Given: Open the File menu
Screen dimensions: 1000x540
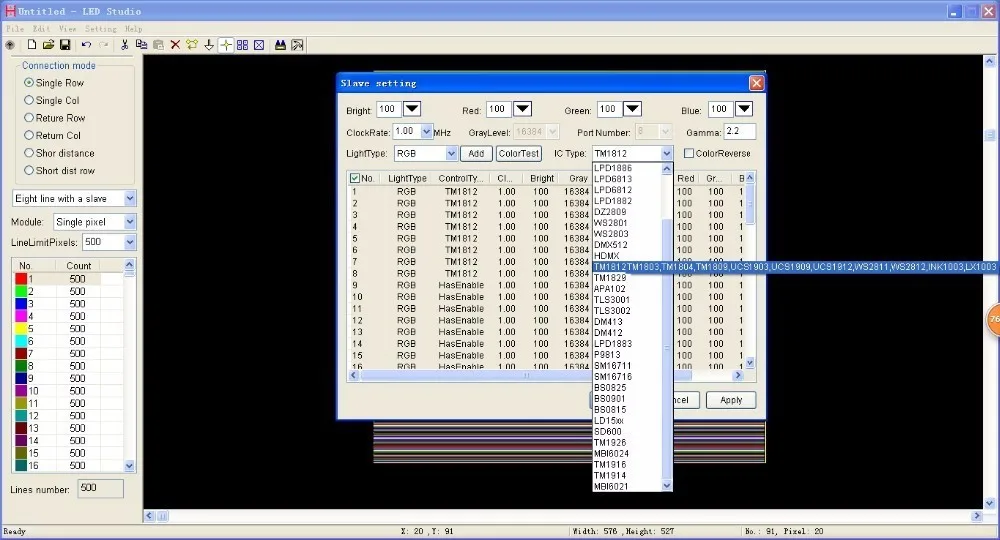Looking at the screenshot, I should tap(15, 29).
